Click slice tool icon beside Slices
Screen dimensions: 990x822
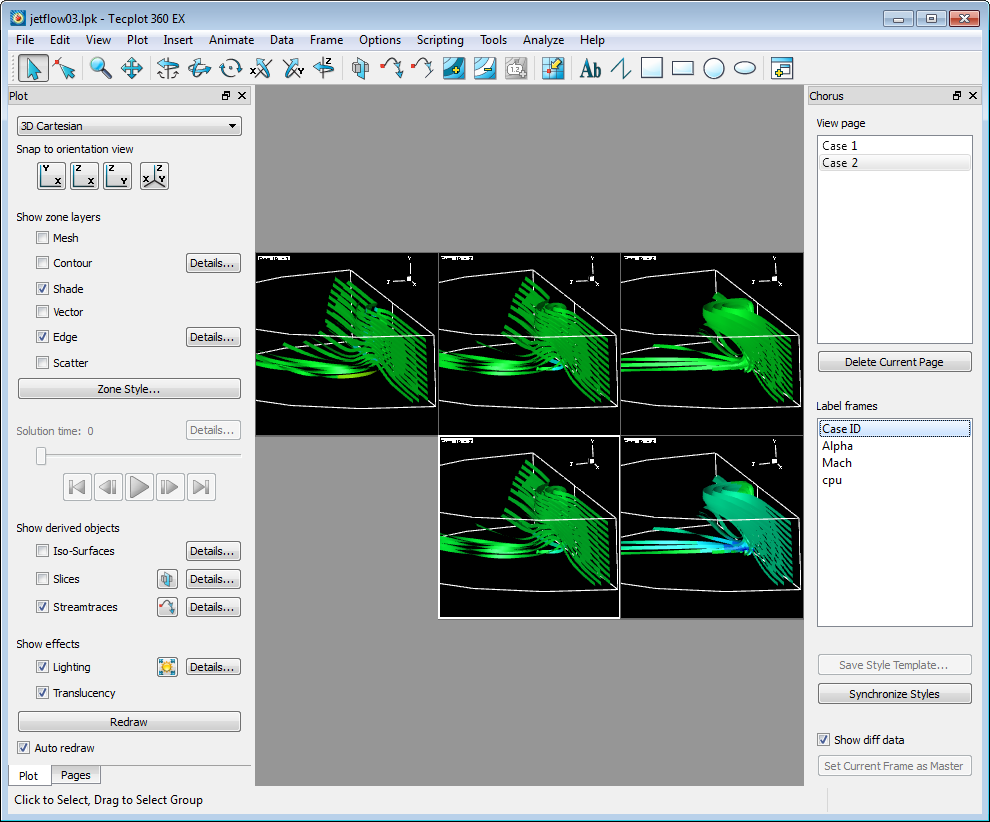167,579
